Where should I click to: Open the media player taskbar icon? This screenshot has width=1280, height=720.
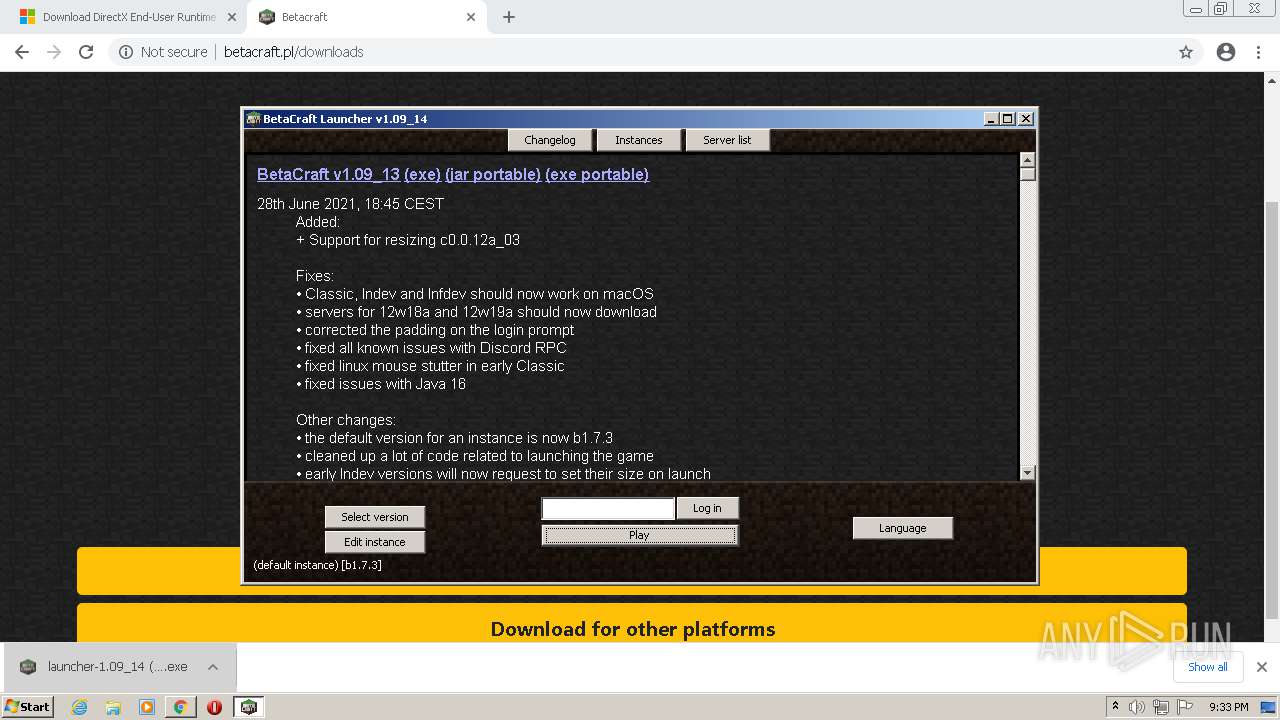(147, 707)
